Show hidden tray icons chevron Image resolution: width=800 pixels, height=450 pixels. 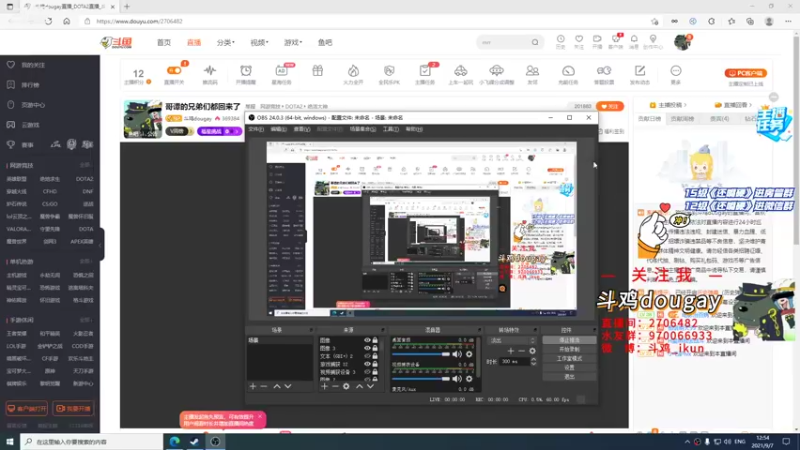(x=687, y=442)
